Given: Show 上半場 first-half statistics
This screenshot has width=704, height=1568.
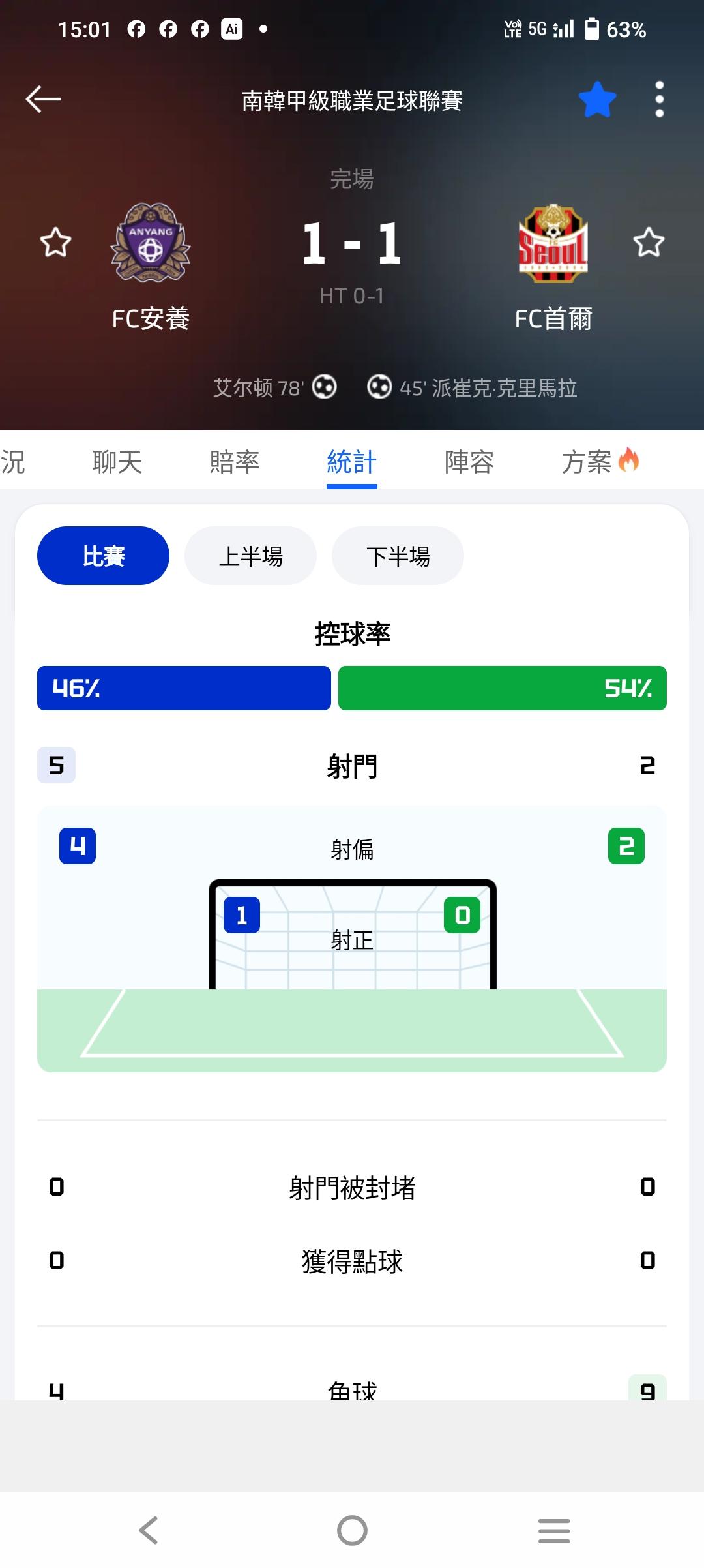Looking at the screenshot, I should (251, 556).
